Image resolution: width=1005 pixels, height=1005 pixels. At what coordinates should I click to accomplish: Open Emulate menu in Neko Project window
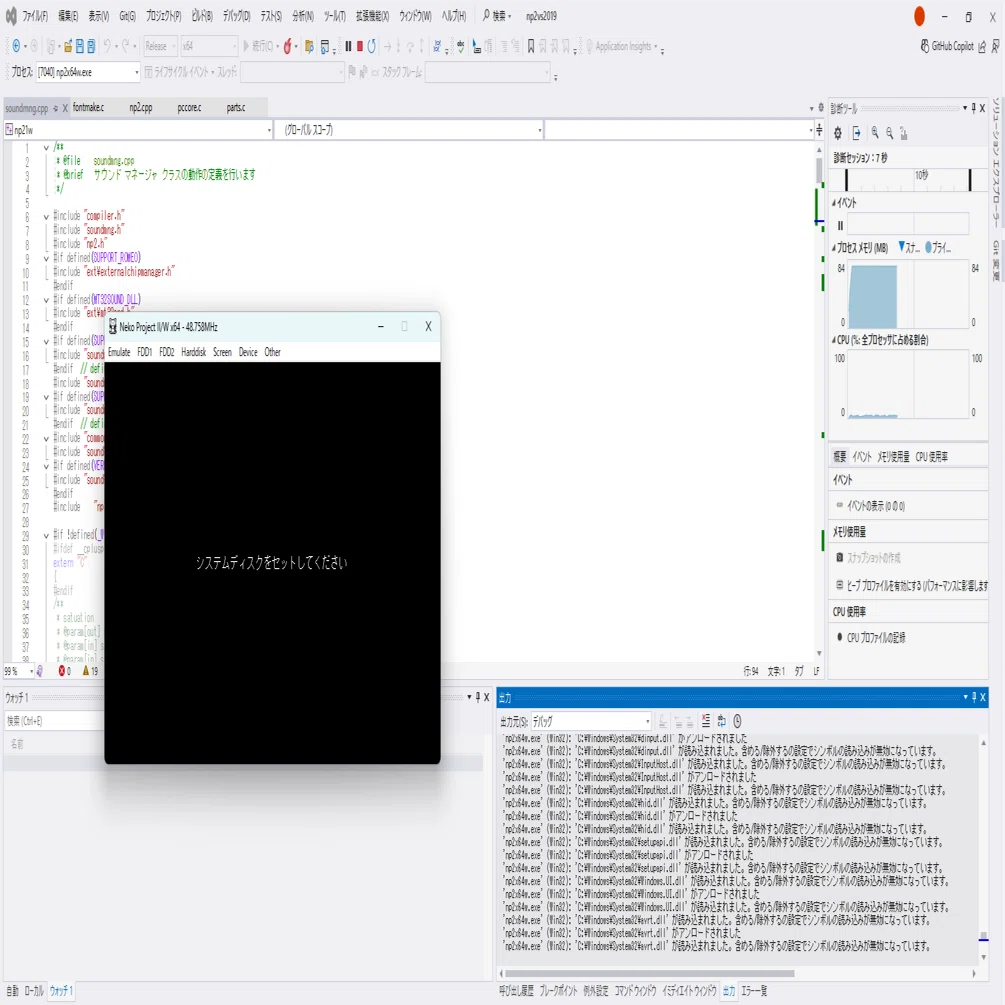pos(119,352)
